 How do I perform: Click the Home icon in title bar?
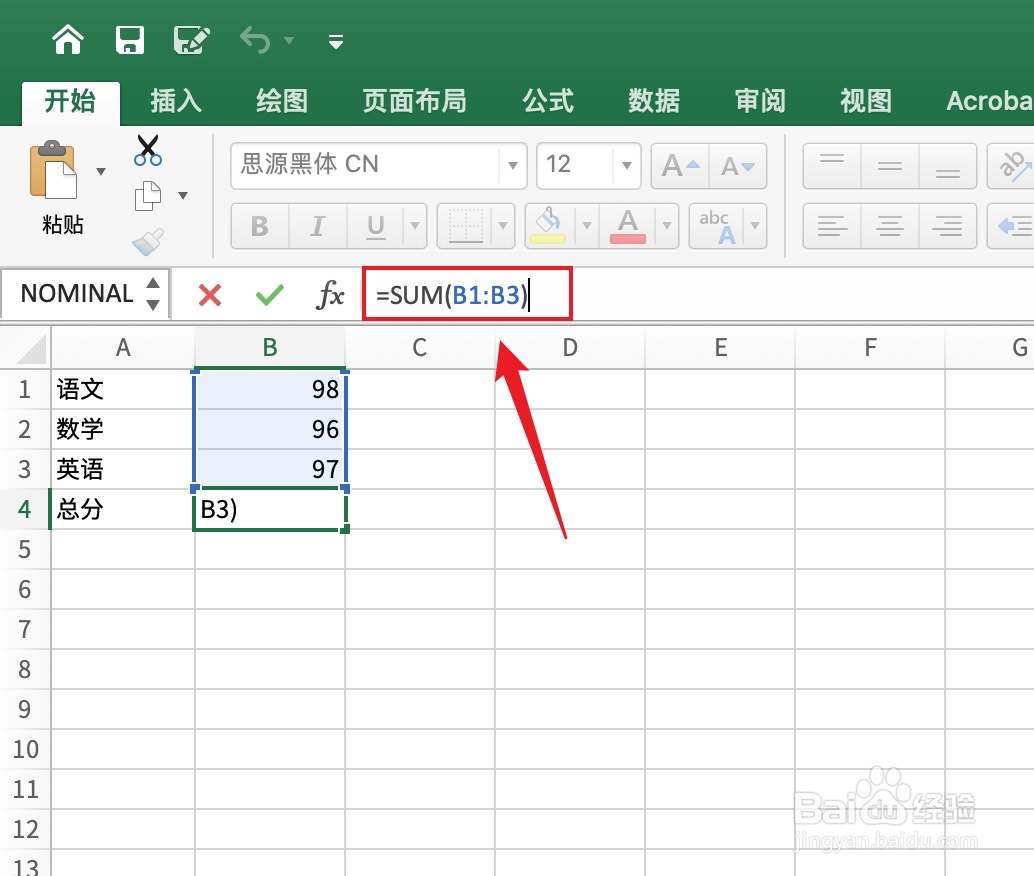click(68, 40)
